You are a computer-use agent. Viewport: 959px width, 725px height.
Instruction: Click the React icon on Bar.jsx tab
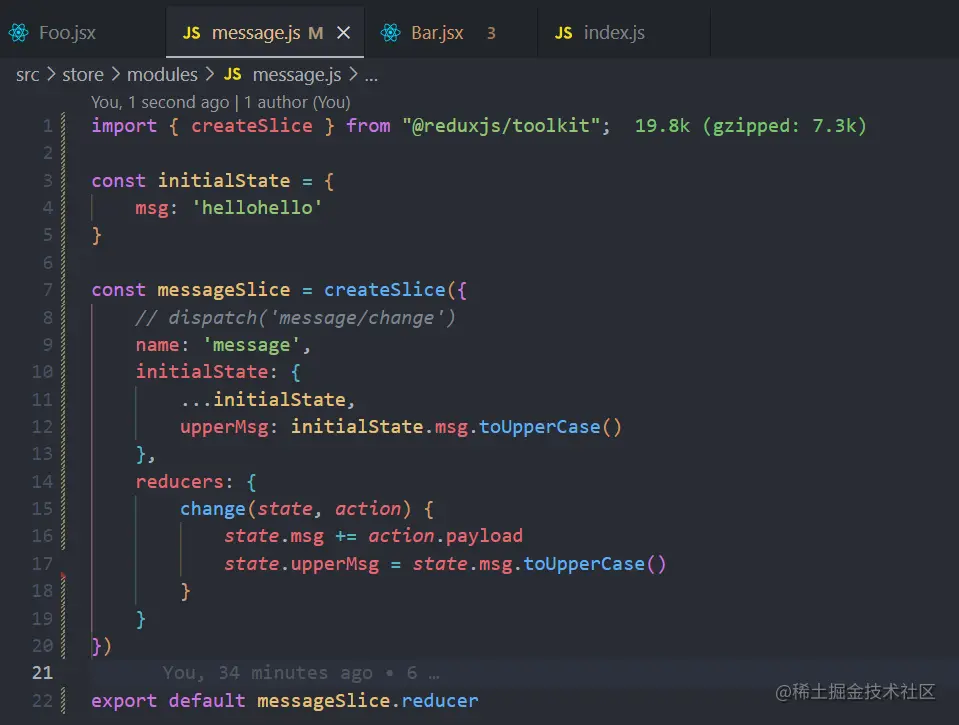tap(390, 32)
